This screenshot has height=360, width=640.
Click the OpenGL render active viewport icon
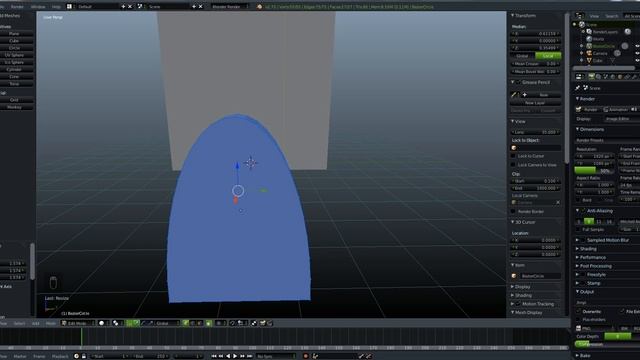(x=262, y=323)
